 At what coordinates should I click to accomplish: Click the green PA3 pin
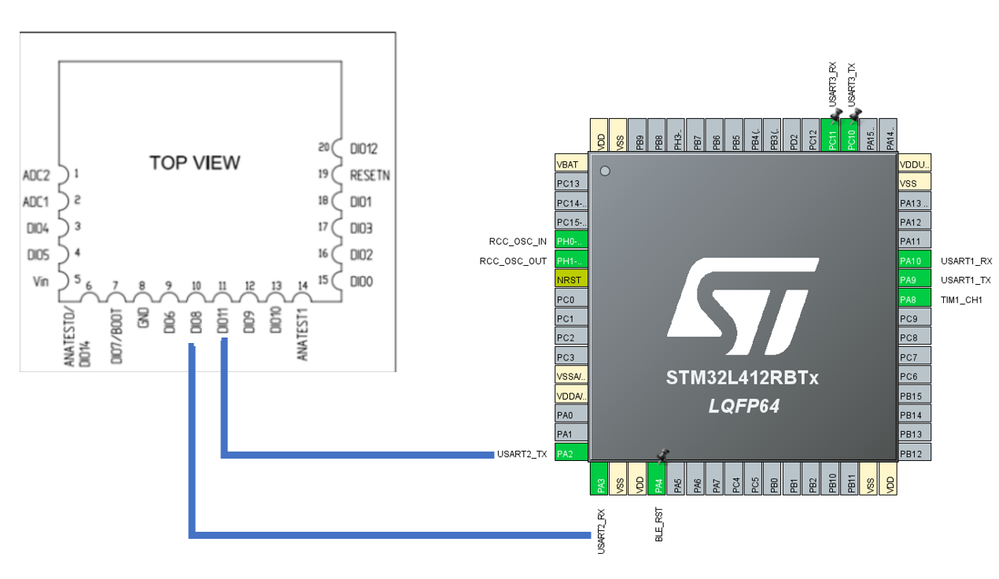[600, 478]
